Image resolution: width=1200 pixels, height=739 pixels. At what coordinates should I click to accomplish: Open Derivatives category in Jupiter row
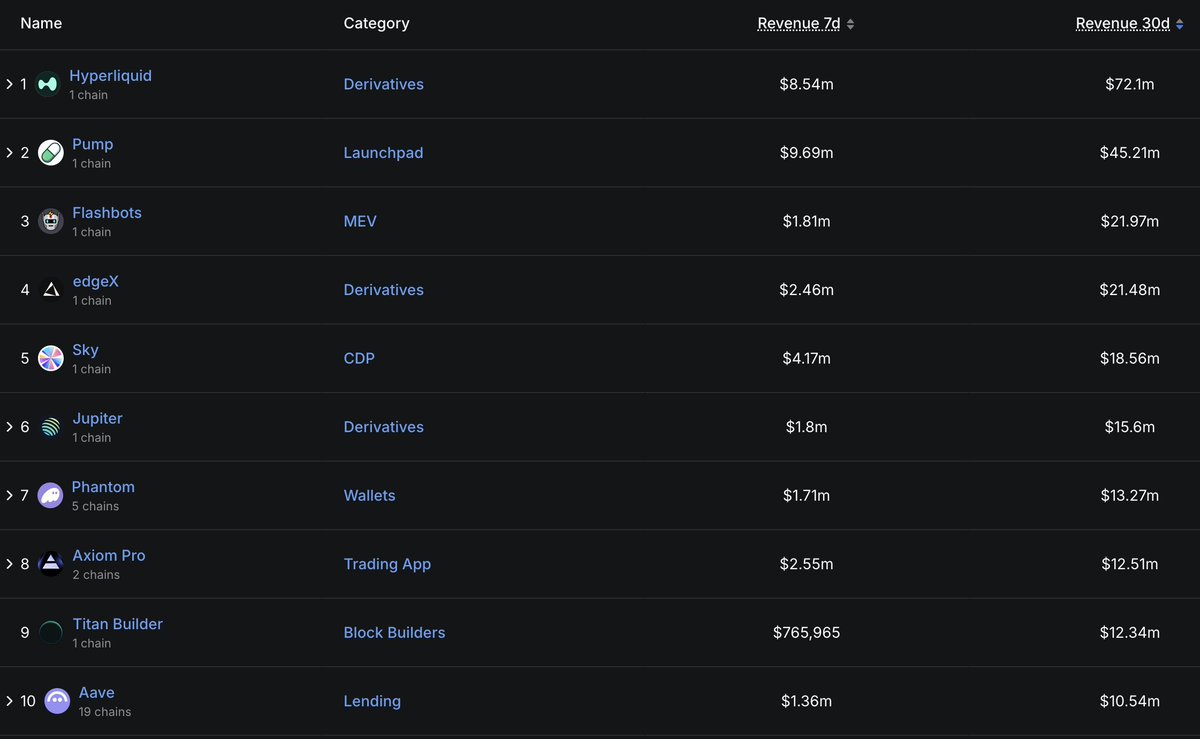[384, 427]
